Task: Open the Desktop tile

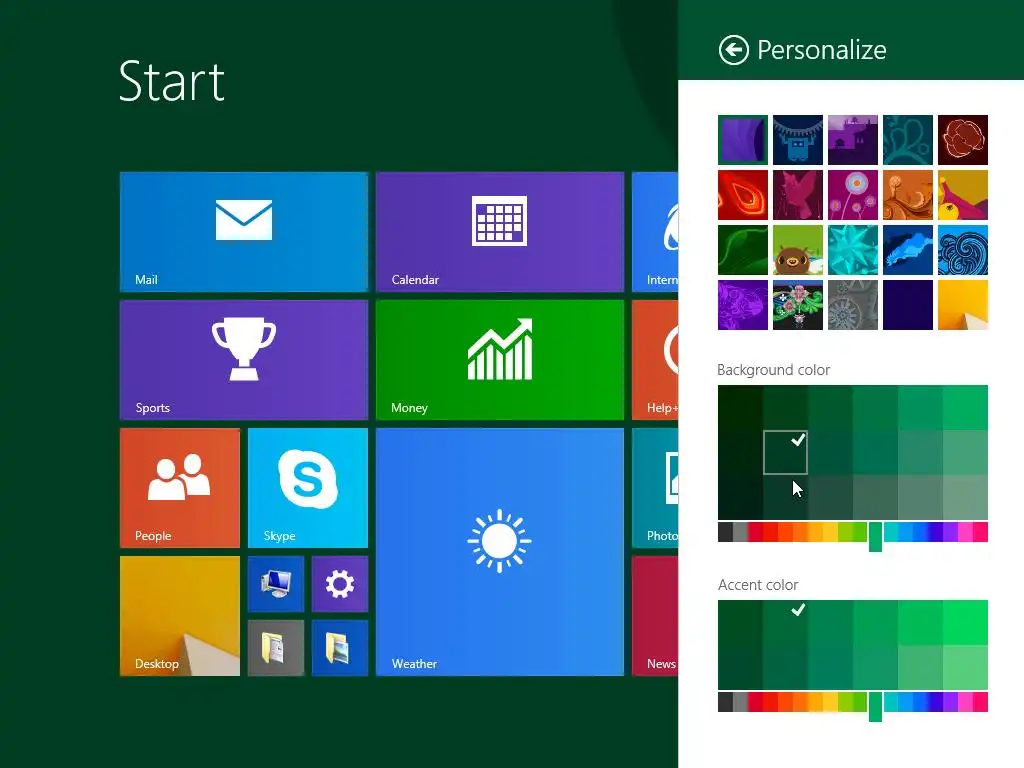Action: (180, 616)
